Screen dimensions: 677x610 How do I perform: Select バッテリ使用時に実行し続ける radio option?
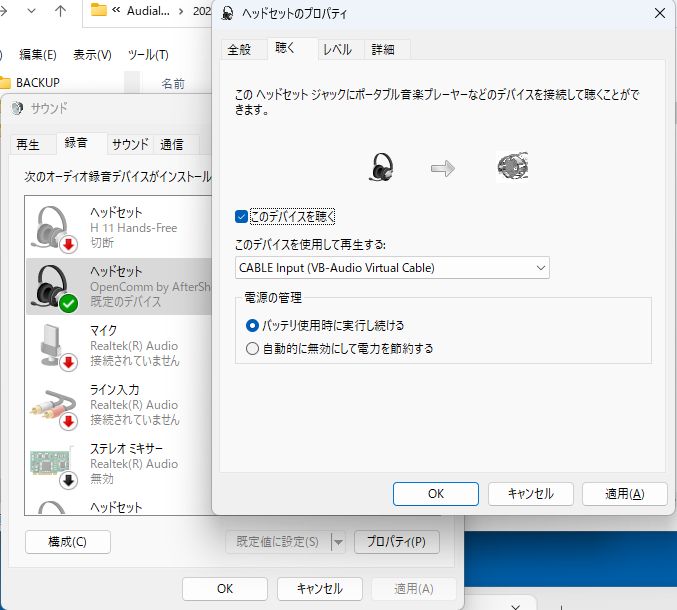click(x=252, y=325)
